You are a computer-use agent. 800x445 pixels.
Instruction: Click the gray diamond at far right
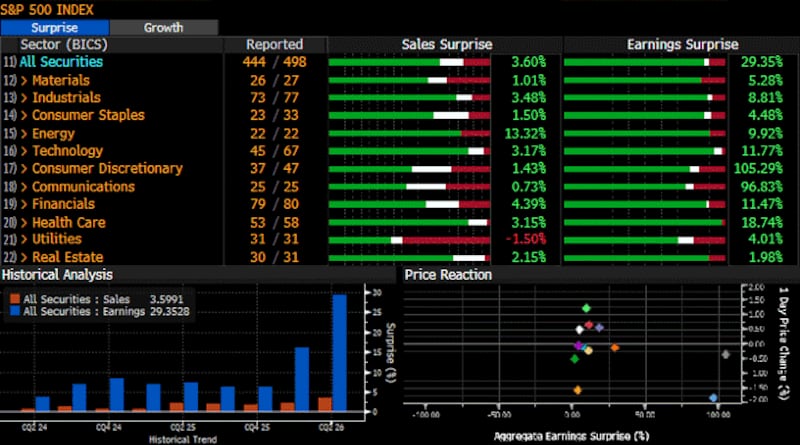(726, 354)
